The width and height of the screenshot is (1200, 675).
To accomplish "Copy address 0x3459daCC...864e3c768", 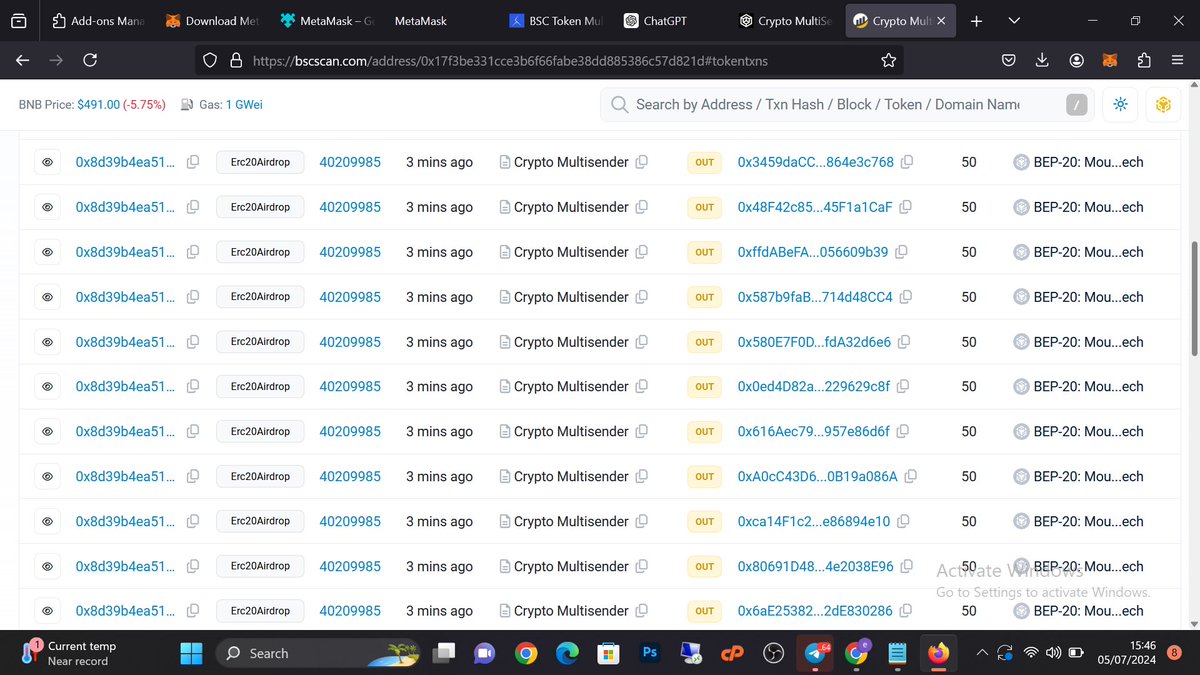I will point(906,162).
